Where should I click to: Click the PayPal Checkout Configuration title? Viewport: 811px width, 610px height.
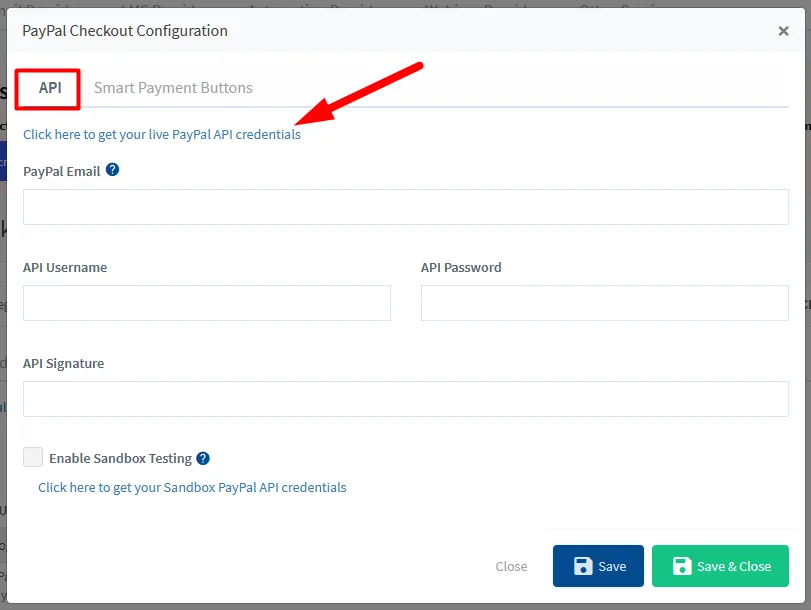[125, 31]
